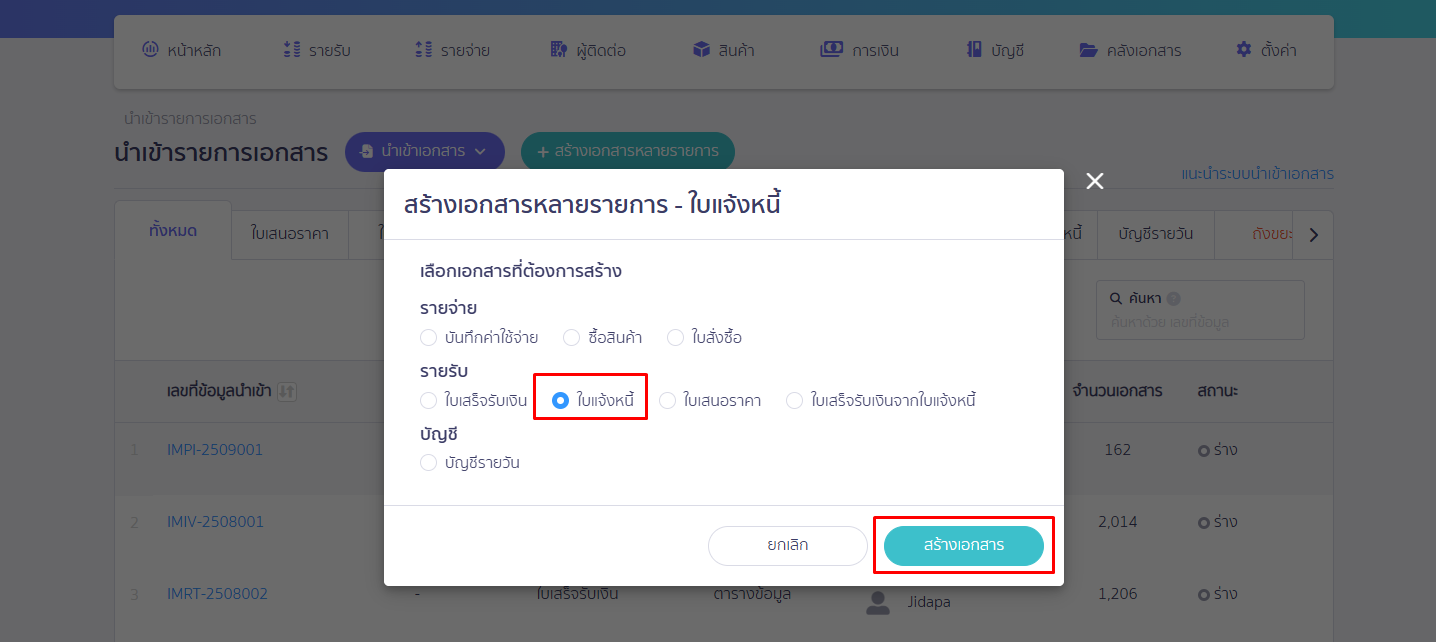
Task: Click the document count 2,014
Action: pos(1118,522)
